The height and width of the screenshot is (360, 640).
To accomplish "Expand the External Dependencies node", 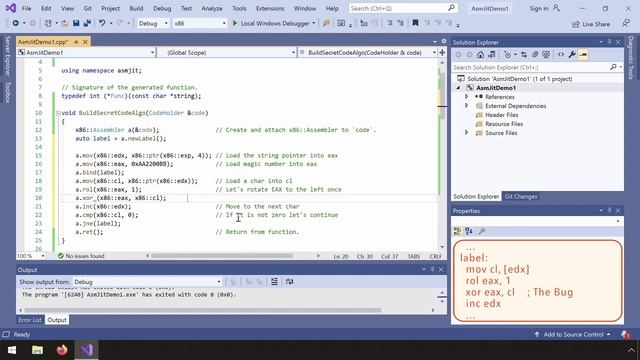I will coord(467,106).
